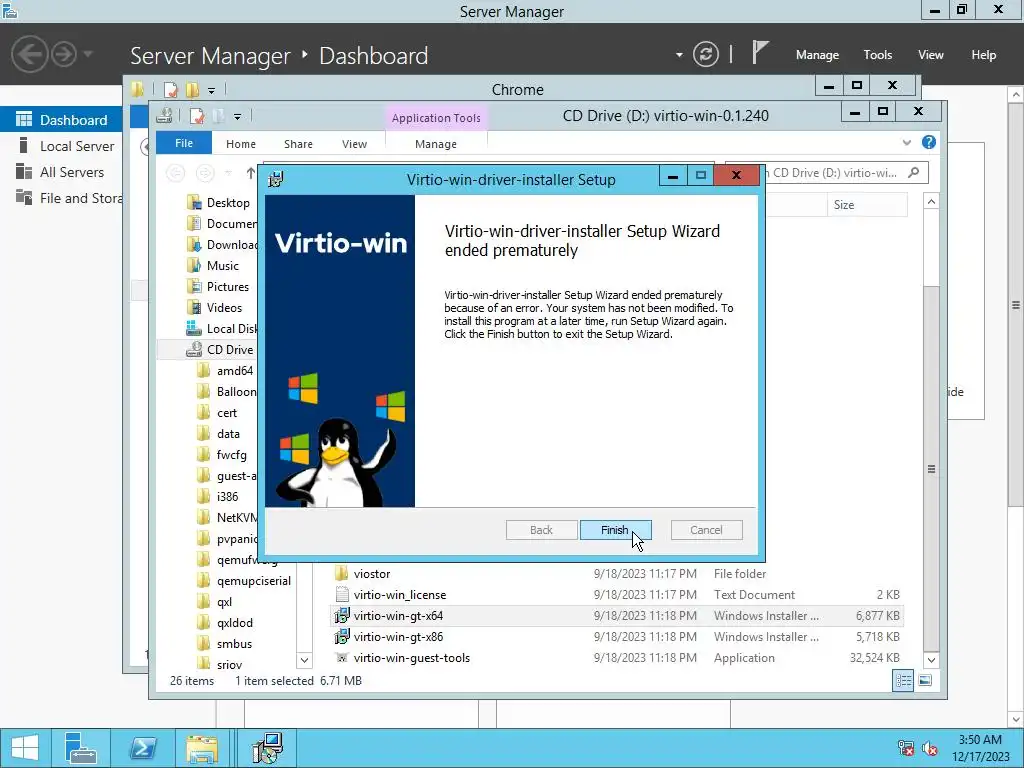Open the Windows Start button
The width and height of the screenshot is (1024, 768).
pos(25,748)
